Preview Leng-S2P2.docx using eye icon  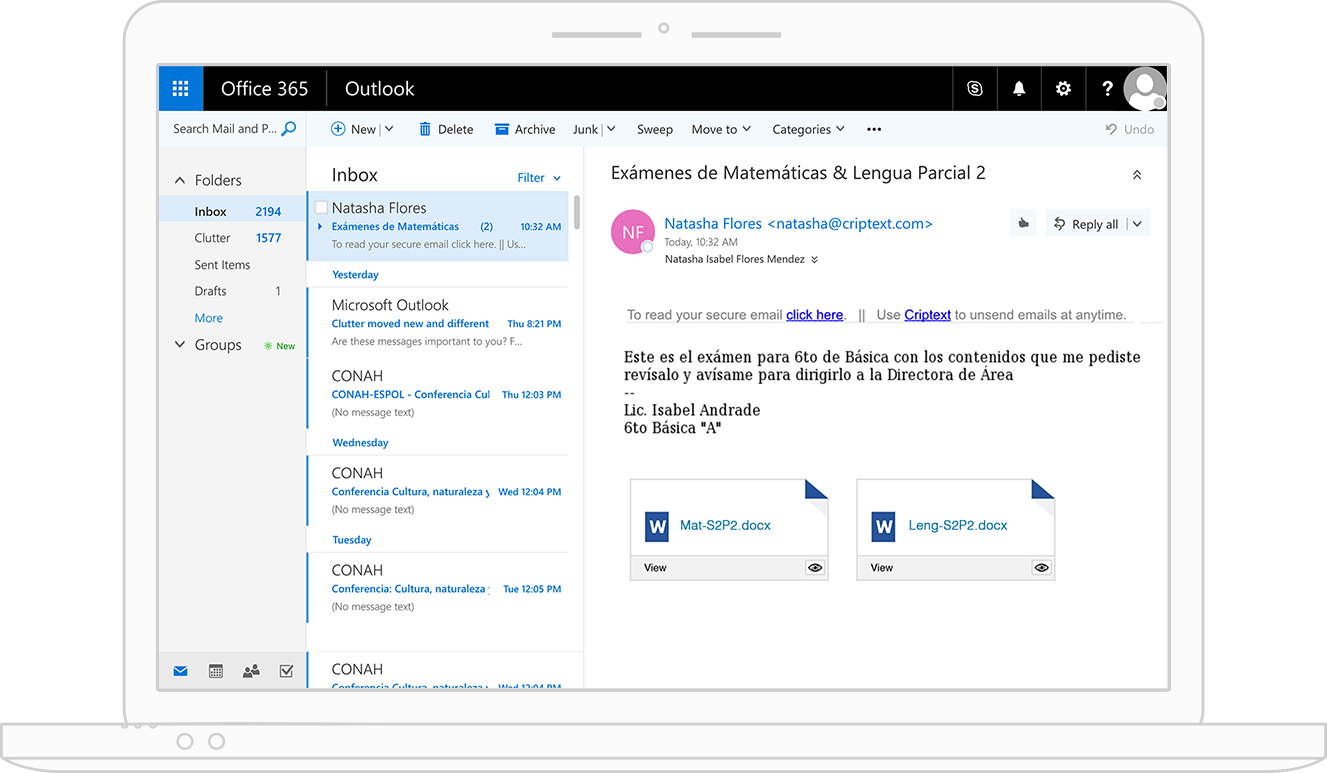pyautogui.click(x=1042, y=568)
